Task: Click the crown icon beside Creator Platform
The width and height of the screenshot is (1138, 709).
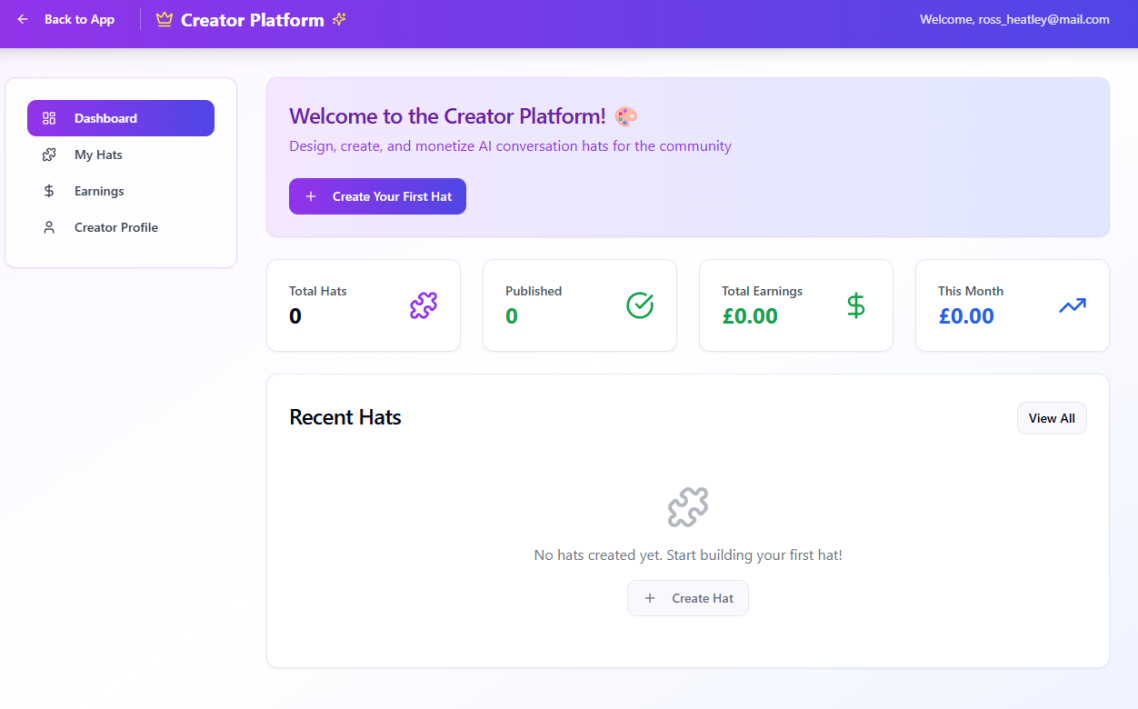Action: click(165, 20)
